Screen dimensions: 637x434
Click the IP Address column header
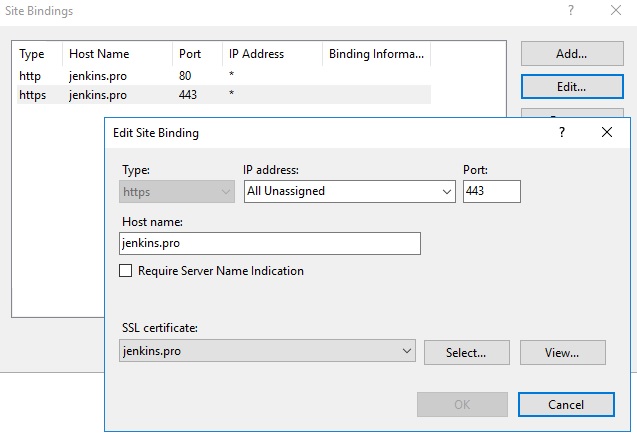point(270,54)
